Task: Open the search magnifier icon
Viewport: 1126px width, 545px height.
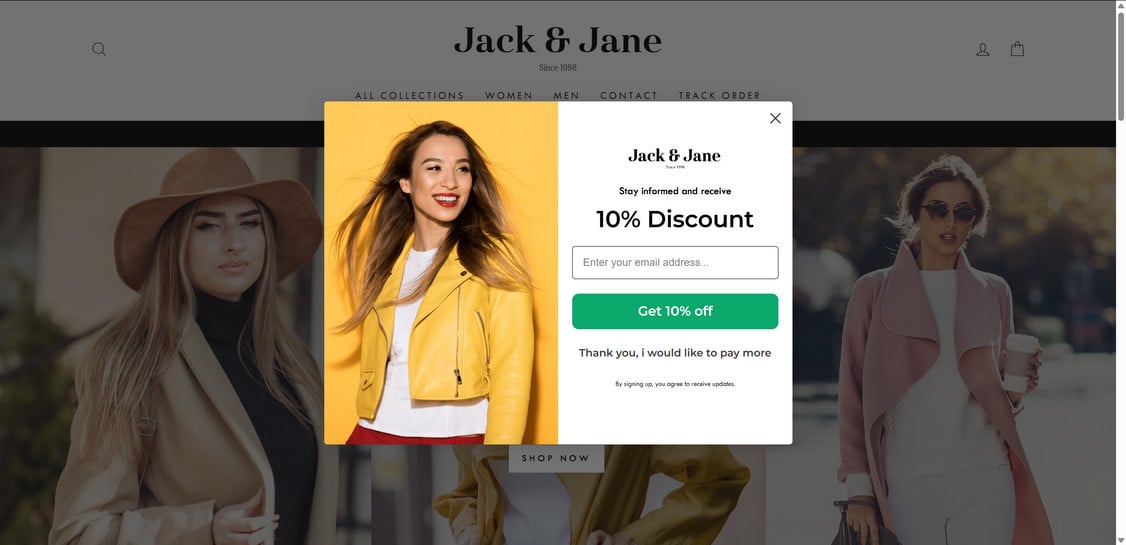Action: (99, 49)
